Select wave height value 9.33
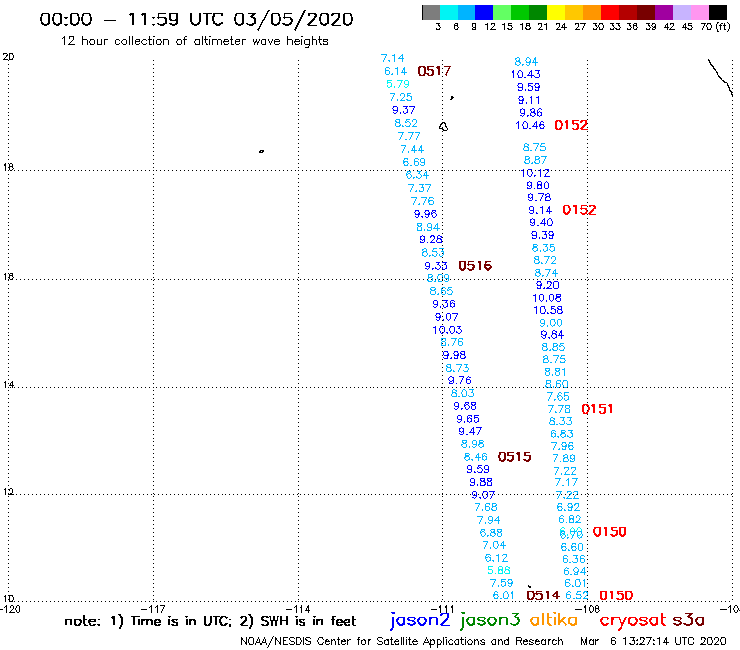The width and height of the screenshot is (740, 650). [436, 266]
